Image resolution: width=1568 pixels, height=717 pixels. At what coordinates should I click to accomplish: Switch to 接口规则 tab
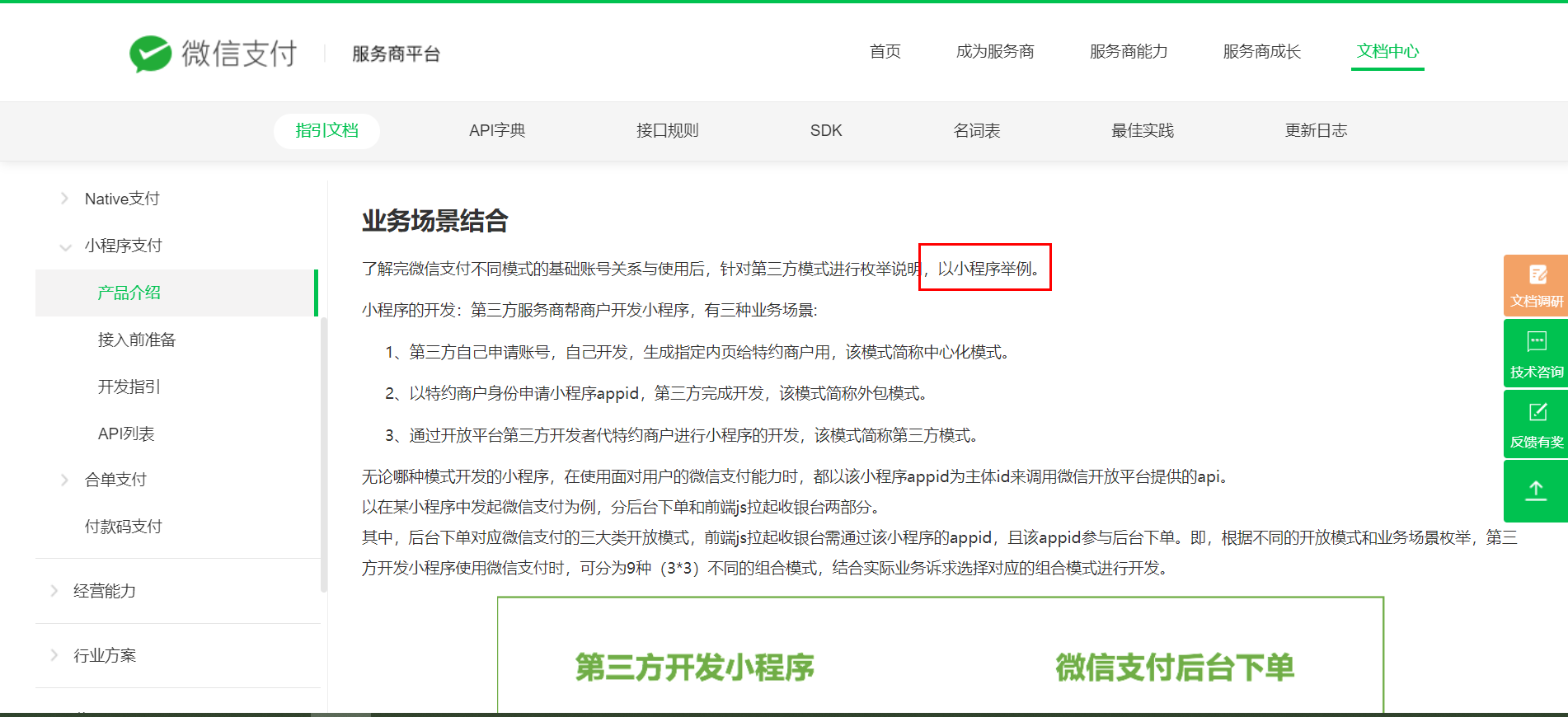coord(668,131)
